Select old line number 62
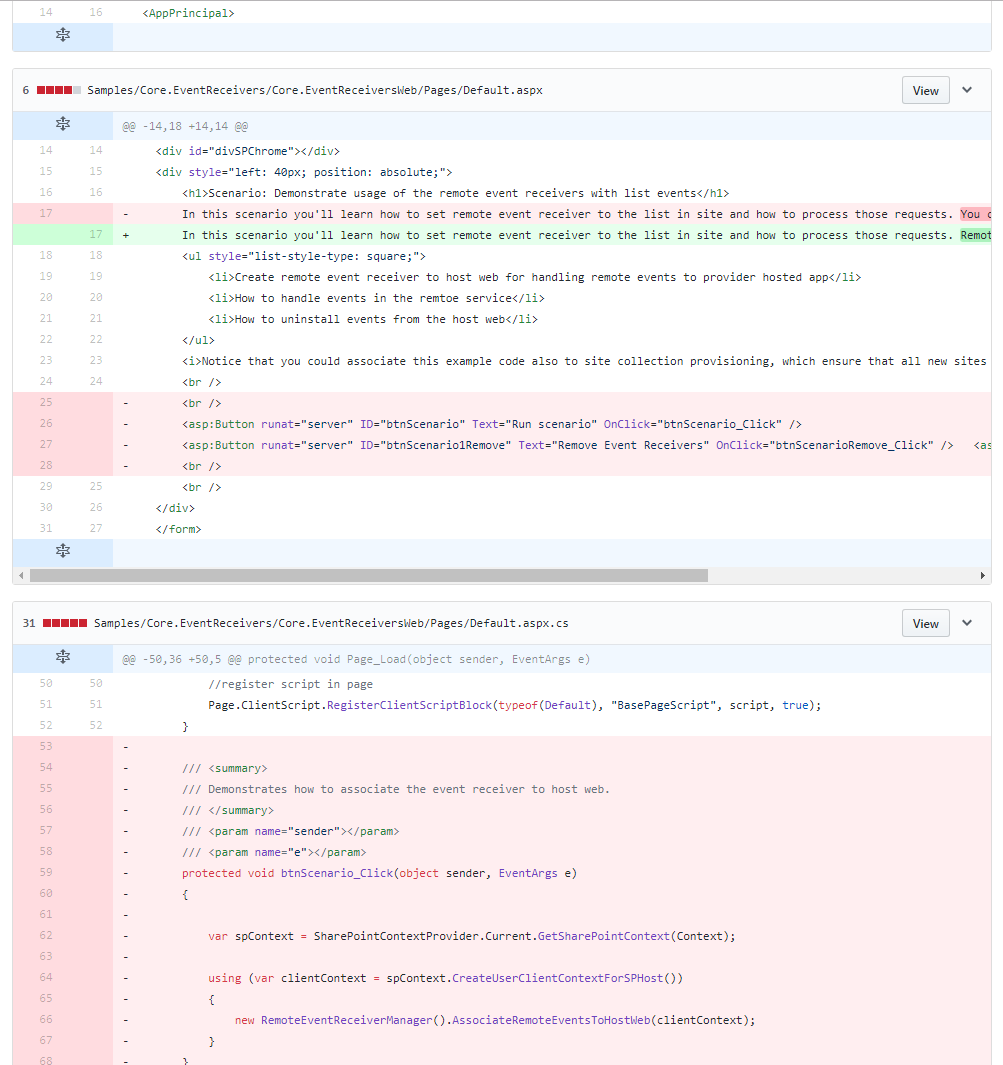1003x1065 pixels. 45,935
